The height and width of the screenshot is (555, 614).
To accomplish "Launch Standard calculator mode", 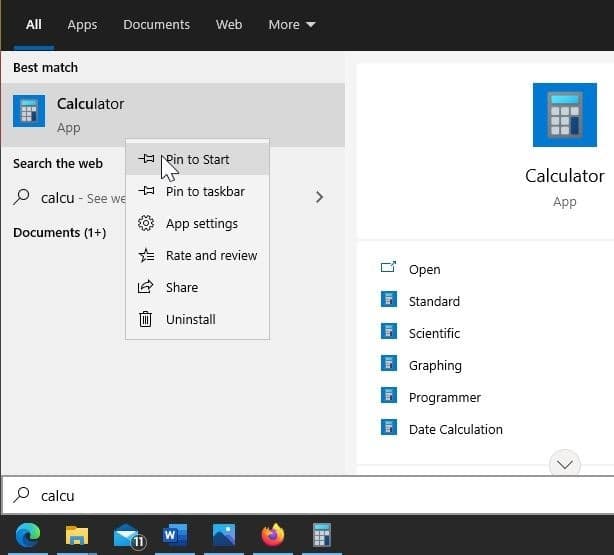I will [434, 301].
